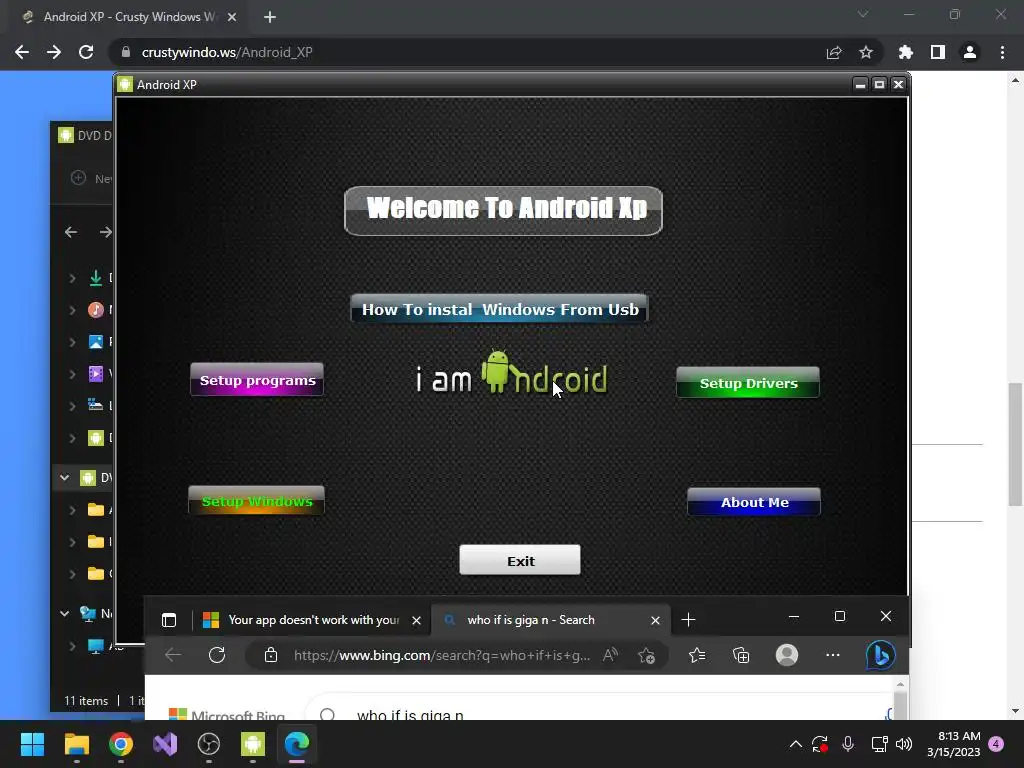Go forward in Chrome
Image resolution: width=1024 pixels, height=768 pixels.
pos(54,52)
